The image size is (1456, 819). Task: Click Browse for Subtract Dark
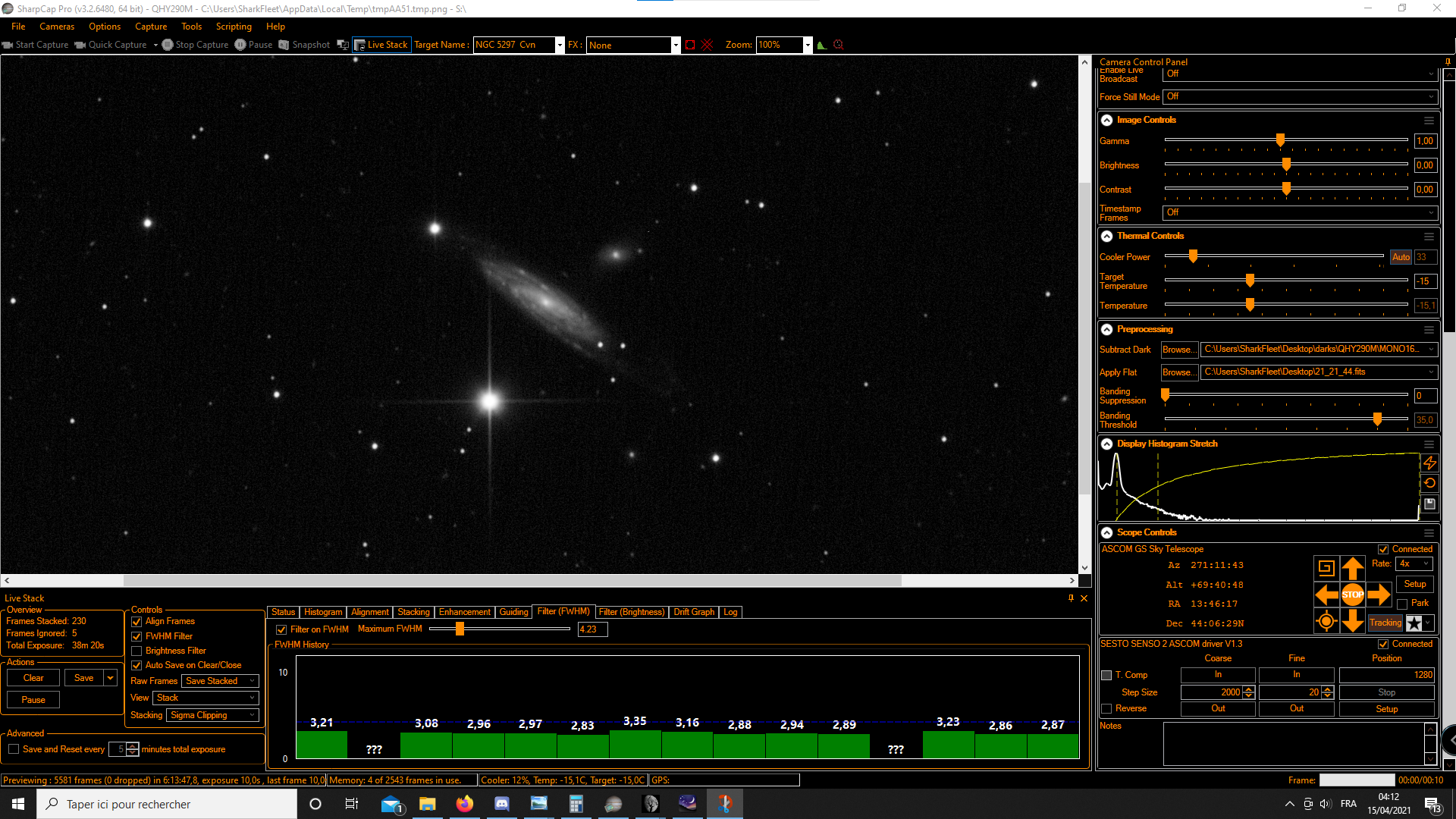coord(1179,350)
